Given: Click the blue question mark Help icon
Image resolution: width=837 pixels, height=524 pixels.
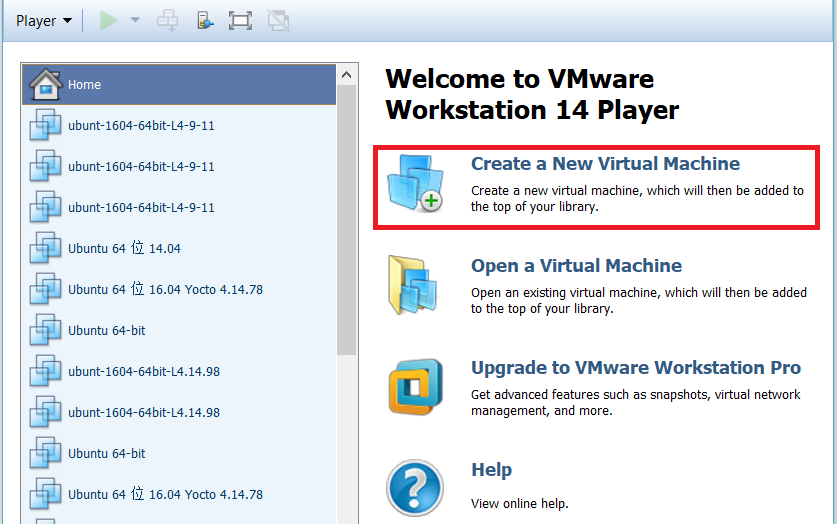Looking at the screenshot, I should click(x=415, y=488).
